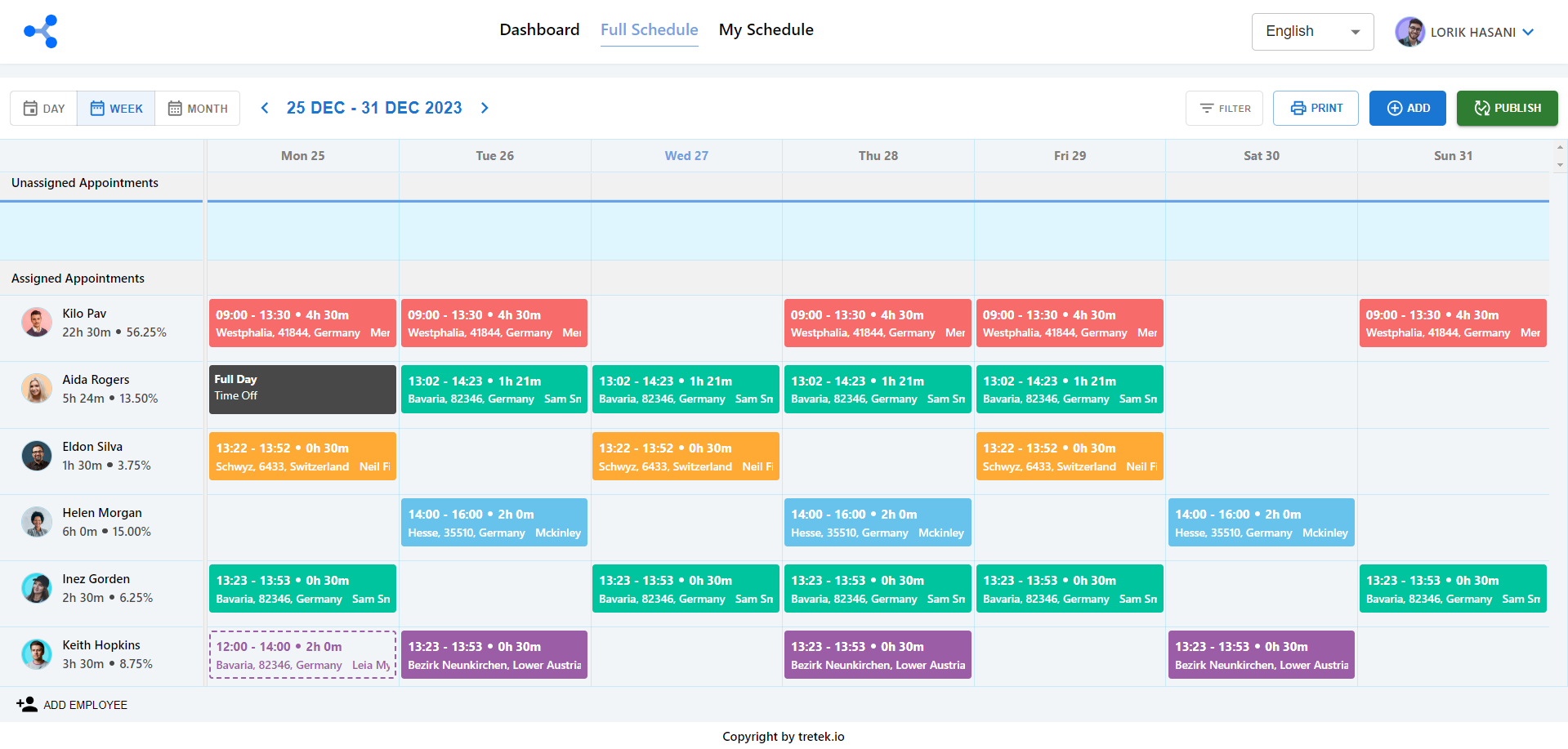Click the Print button
The width and height of the screenshot is (1568, 749).
[1316, 108]
